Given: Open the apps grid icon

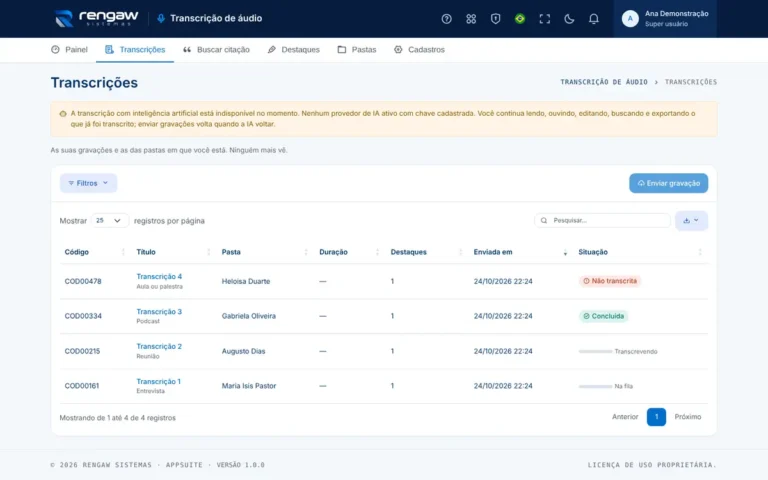Looking at the screenshot, I should click(x=471, y=19).
